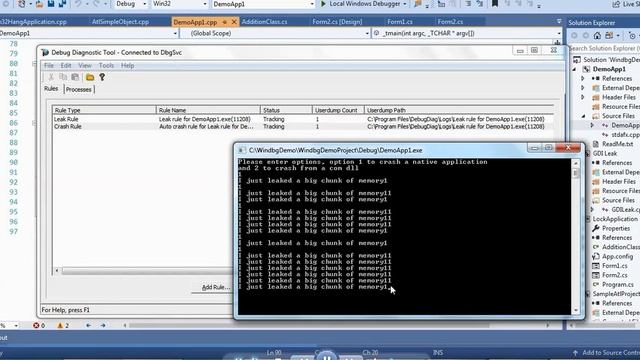Click pending changes clock icon in Solution Explorer
640x360 pixels.
pos(632,36)
